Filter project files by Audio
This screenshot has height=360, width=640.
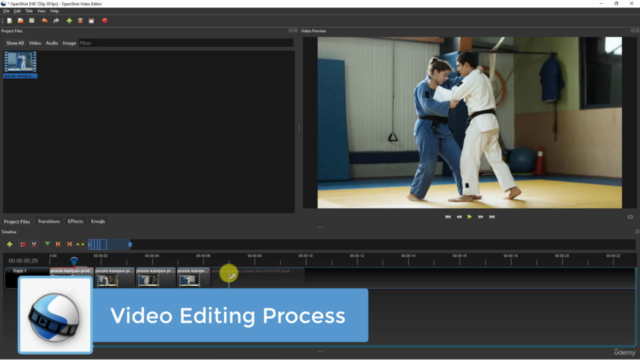52,43
